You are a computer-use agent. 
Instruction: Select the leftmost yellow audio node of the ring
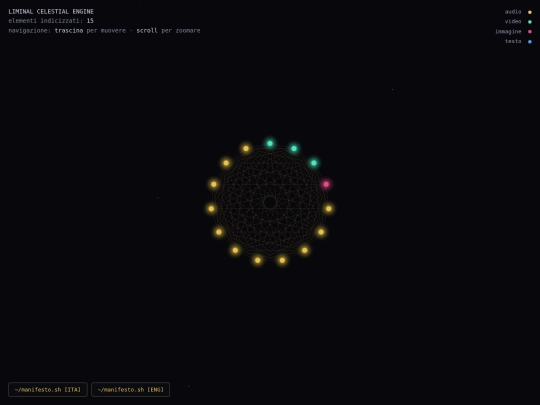(211, 208)
